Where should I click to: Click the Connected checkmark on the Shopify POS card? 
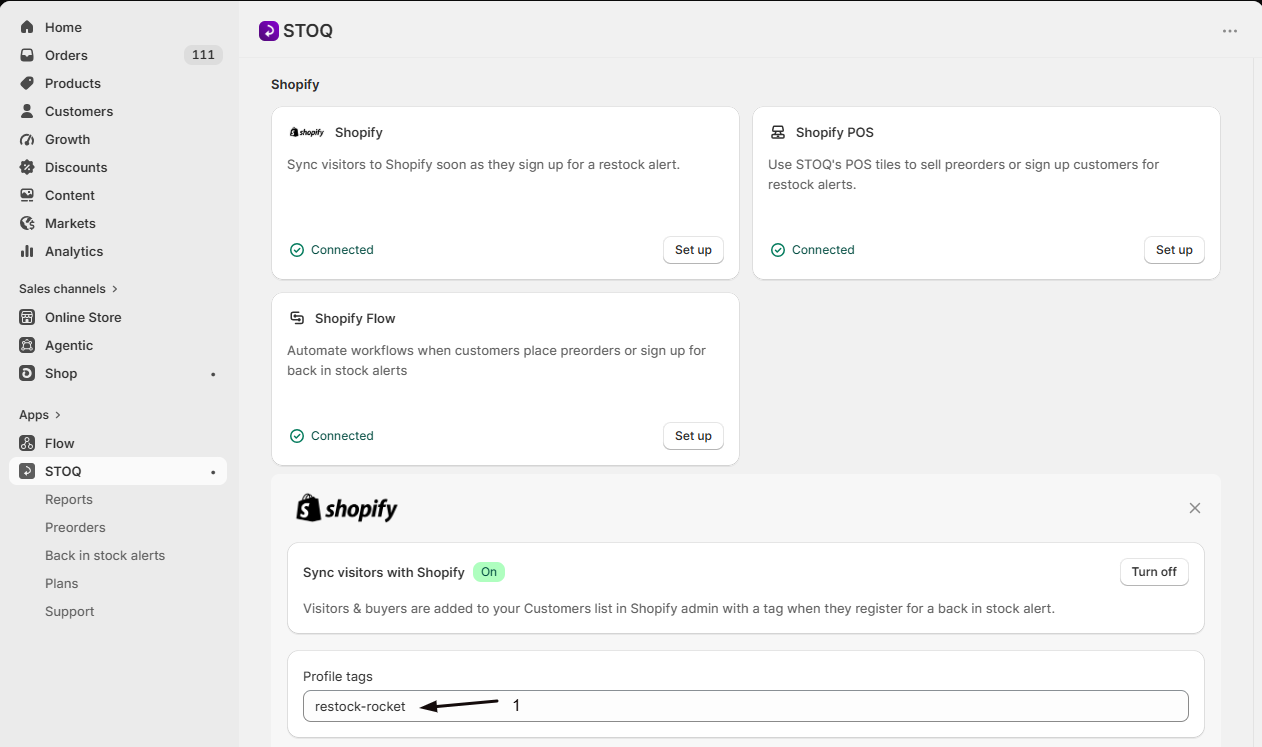[778, 250]
